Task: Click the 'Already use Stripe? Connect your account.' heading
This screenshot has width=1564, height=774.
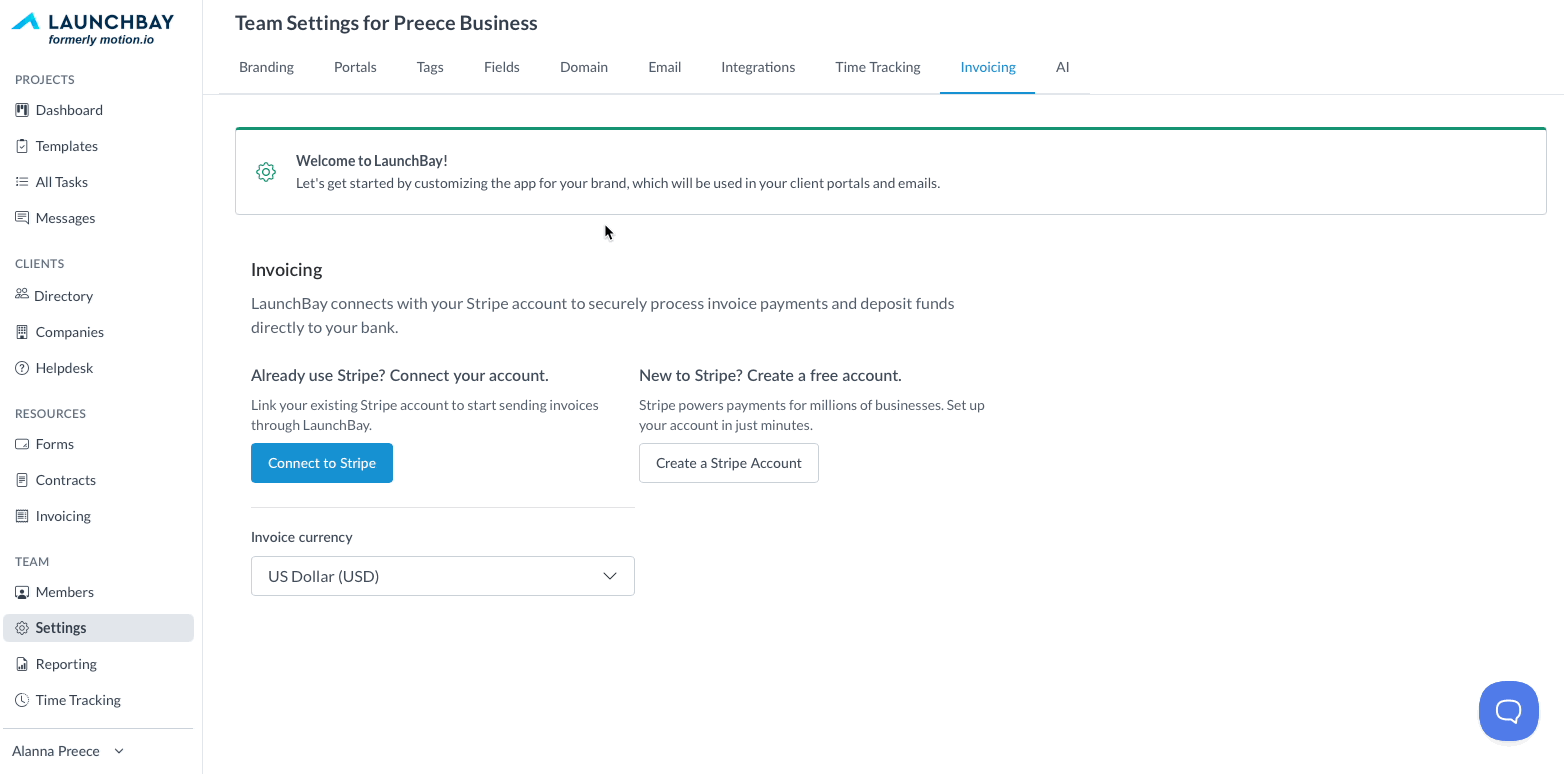Action: coord(400,376)
